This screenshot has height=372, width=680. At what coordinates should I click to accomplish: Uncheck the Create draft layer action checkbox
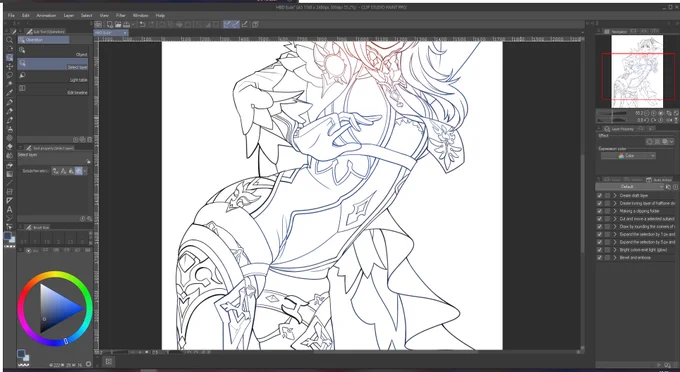coord(599,196)
